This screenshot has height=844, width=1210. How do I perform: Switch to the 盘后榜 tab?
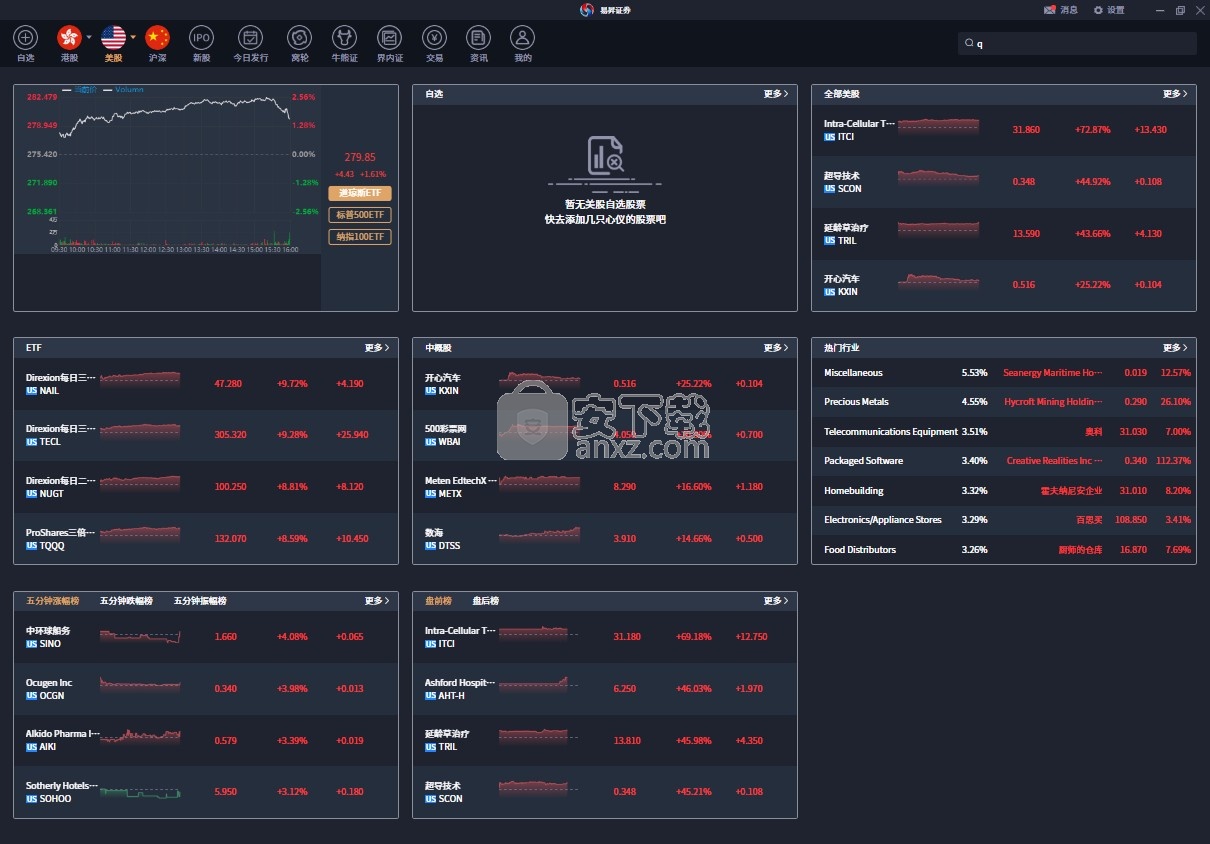(x=485, y=601)
